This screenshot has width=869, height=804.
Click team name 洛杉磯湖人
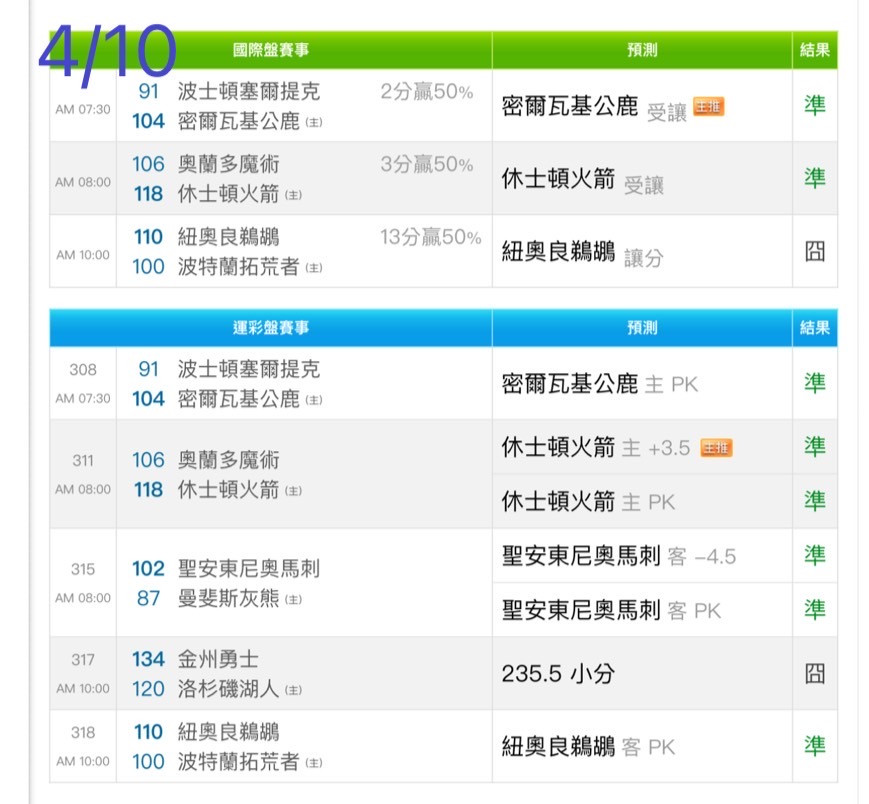[x=228, y=689]
